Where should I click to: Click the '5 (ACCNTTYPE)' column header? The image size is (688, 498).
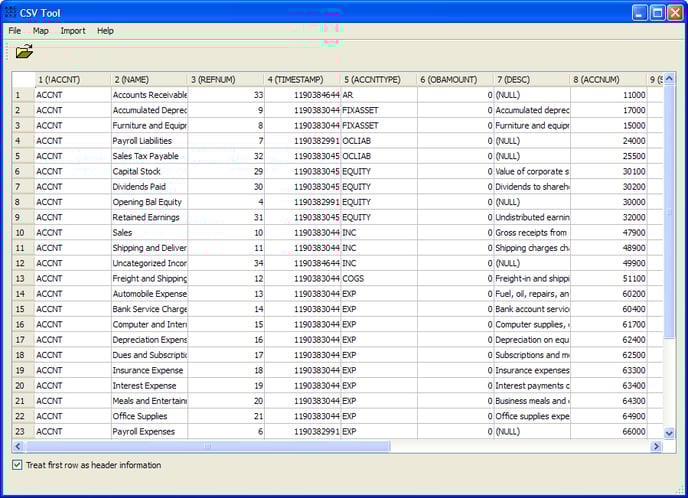click(x=378, y=79)
